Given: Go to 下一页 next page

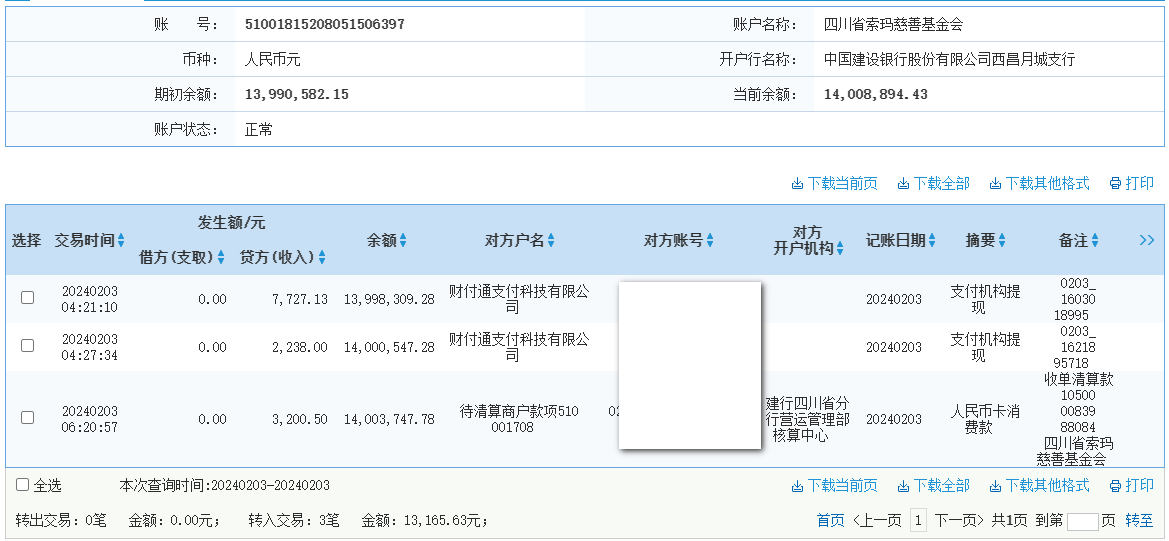Looking at the screenshot, I should pyautogui.click(x=960, y=520).
